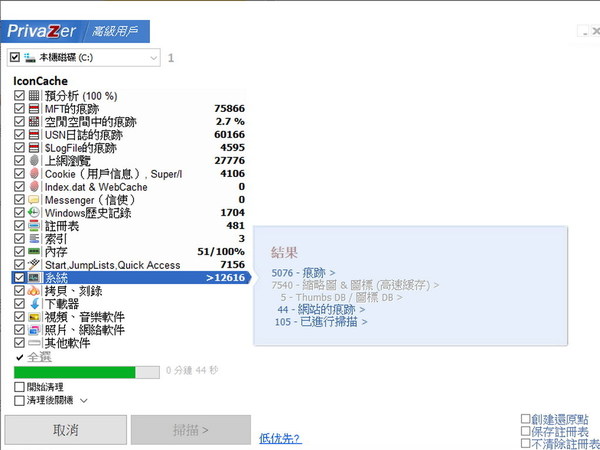Click the drive icon for 本機磁碟 (C:)
600x450 pixels.
point(29,58)
